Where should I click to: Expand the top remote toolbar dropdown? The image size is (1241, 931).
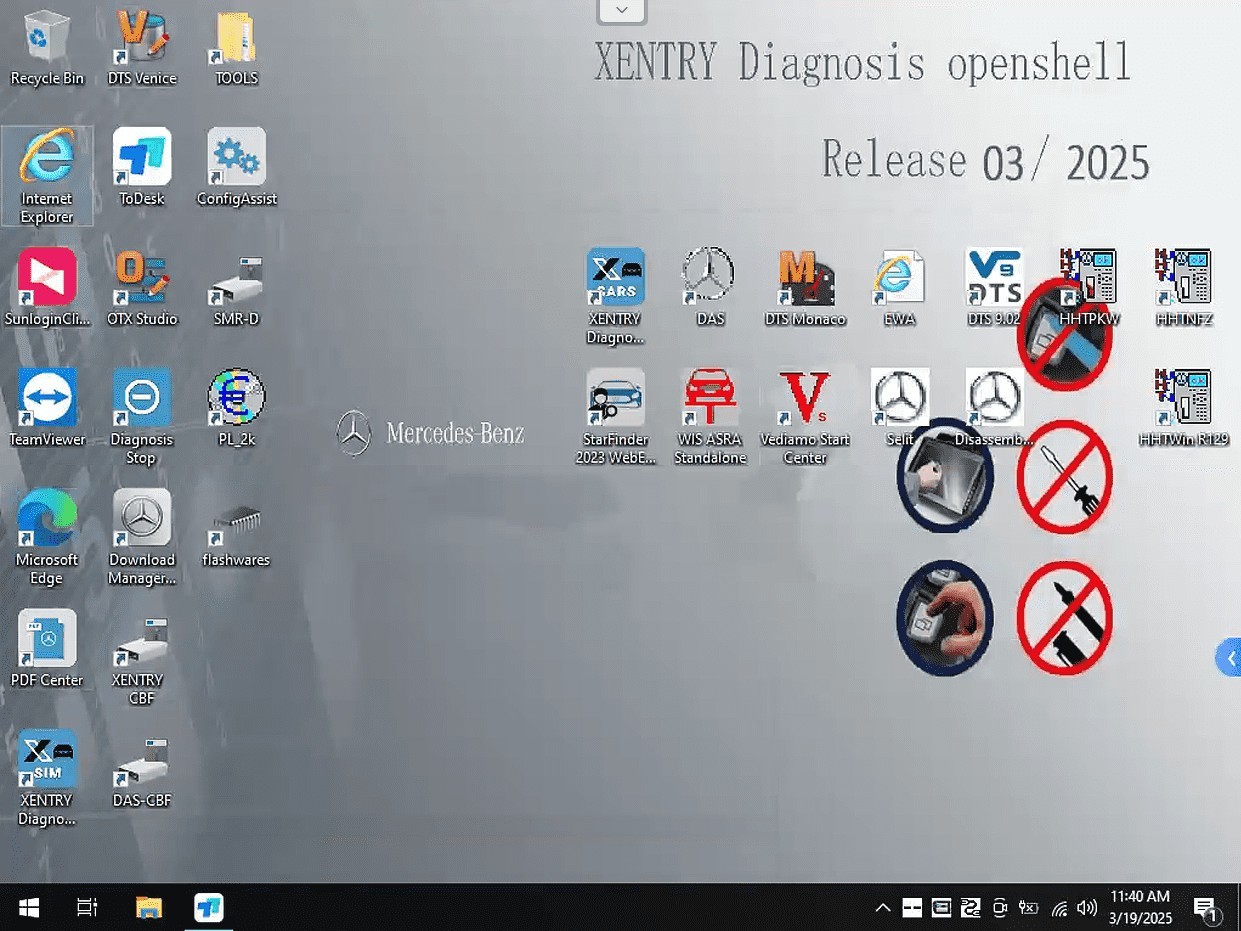point(621,11)
